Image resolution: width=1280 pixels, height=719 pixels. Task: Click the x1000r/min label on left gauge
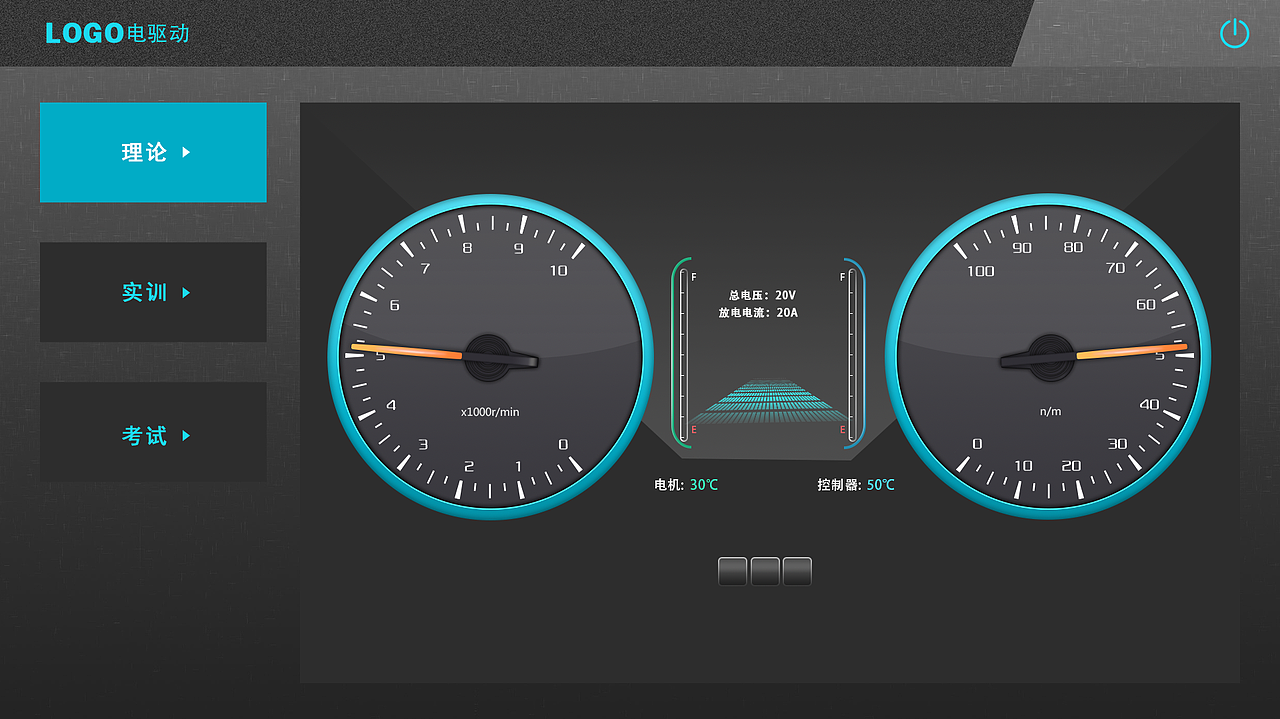[x=490, y=412]
